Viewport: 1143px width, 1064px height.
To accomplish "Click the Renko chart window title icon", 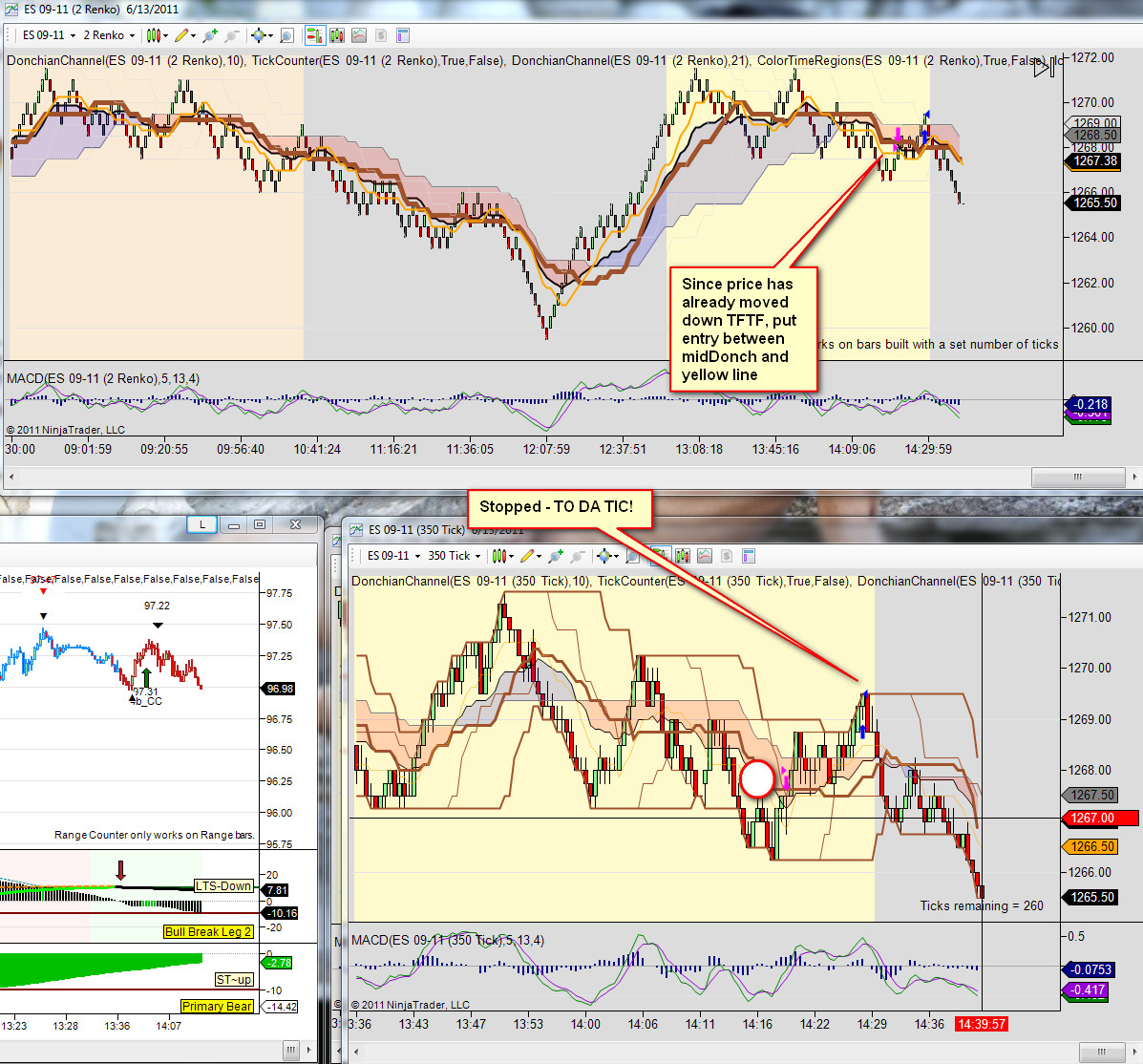I will pos(11,10).
